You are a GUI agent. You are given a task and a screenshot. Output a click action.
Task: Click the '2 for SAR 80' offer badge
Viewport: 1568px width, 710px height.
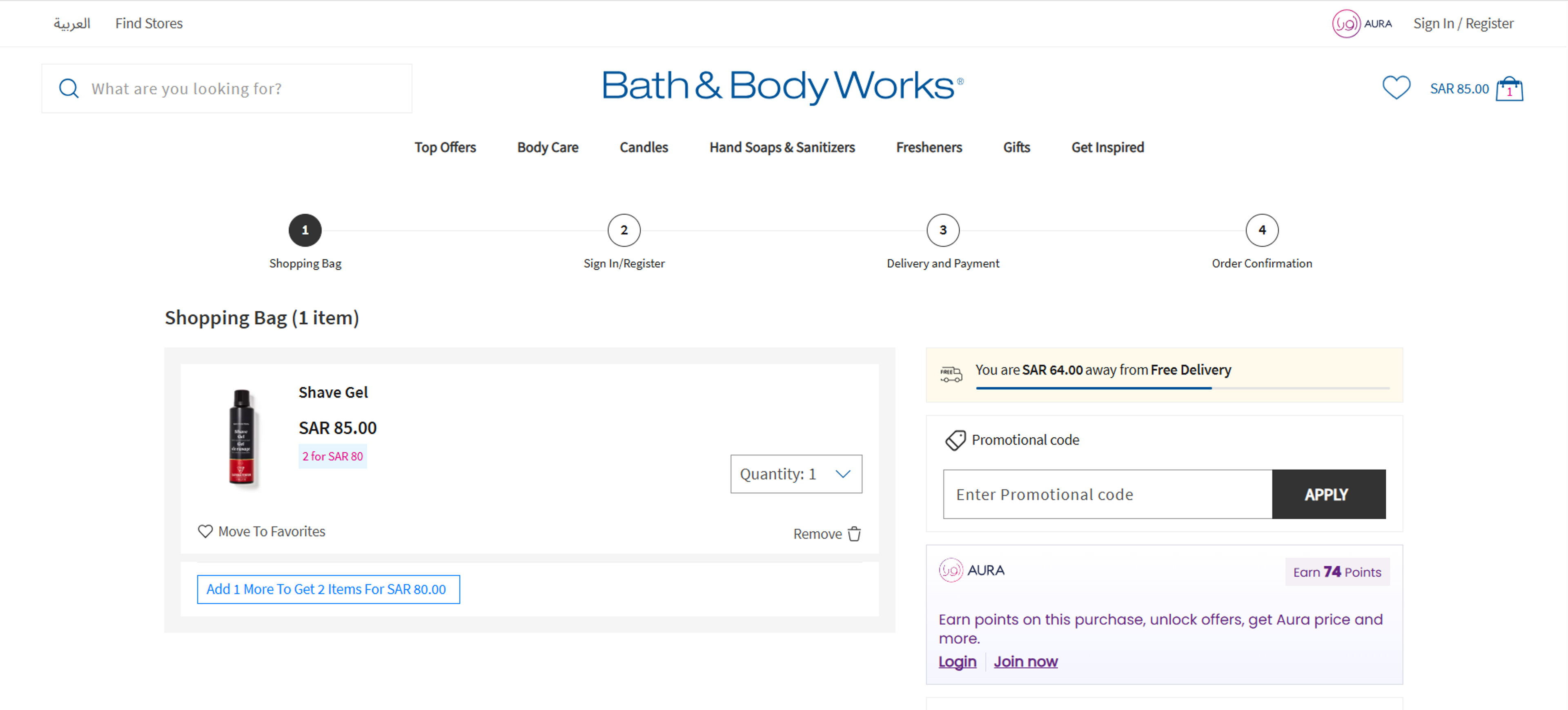[332, 456]
